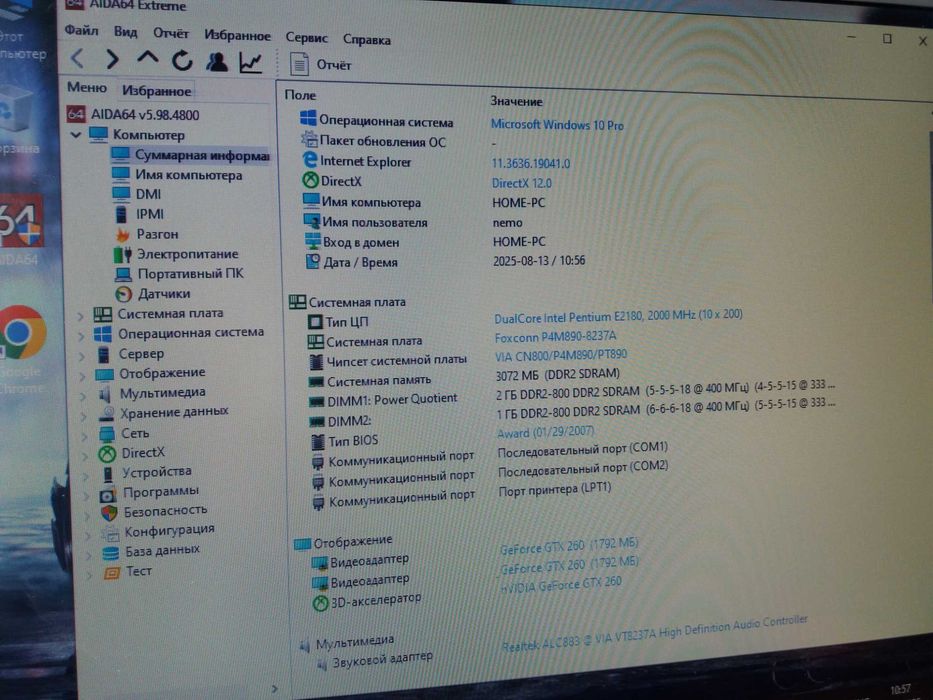The width and height of the screenshot is (933, 700).
Task: Click the Системная плата section header in list
Action: (x=347, y=302)
